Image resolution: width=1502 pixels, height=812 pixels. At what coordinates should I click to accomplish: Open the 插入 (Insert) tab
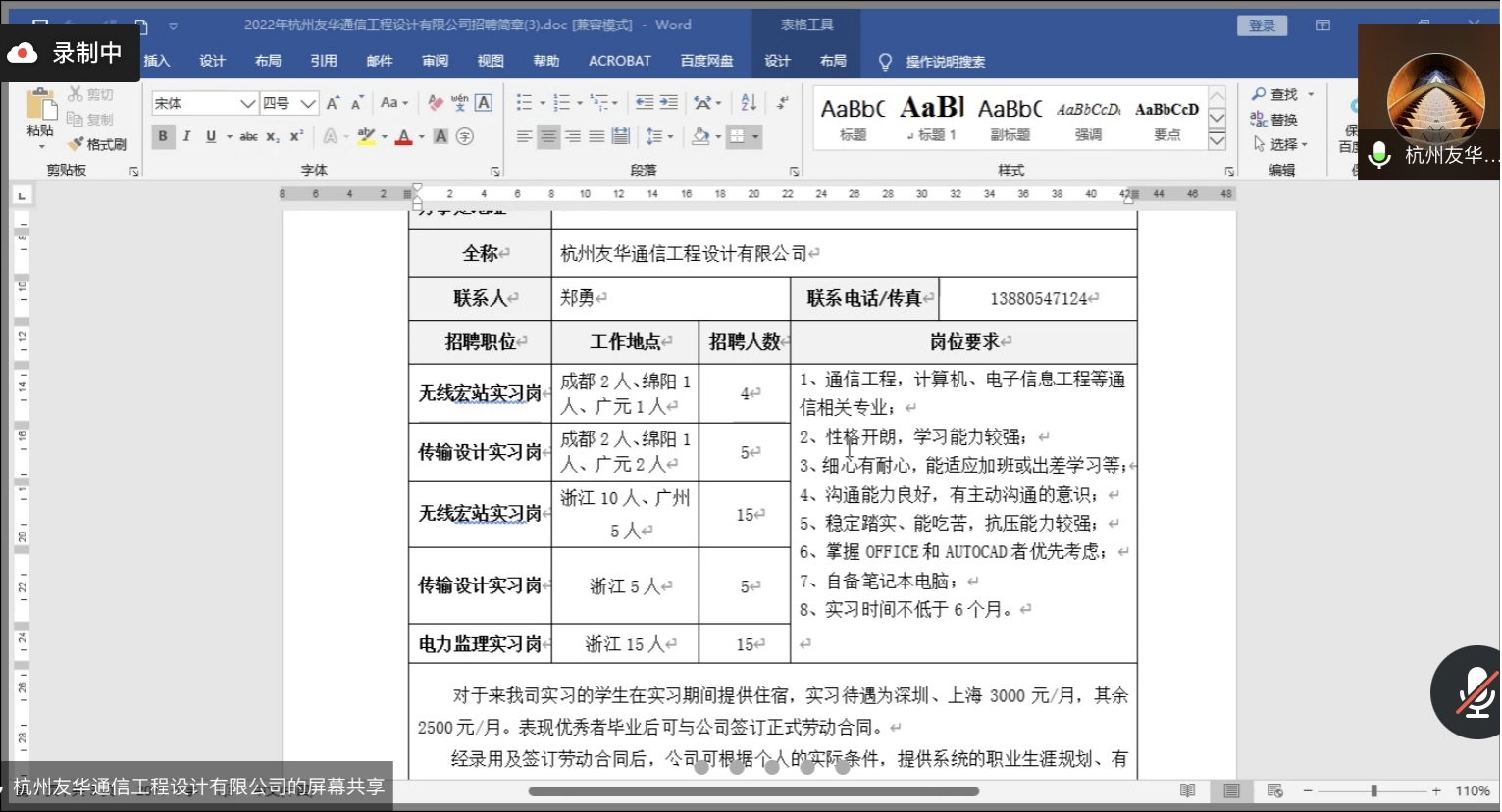pyautogui.click(x=157, y=61)
